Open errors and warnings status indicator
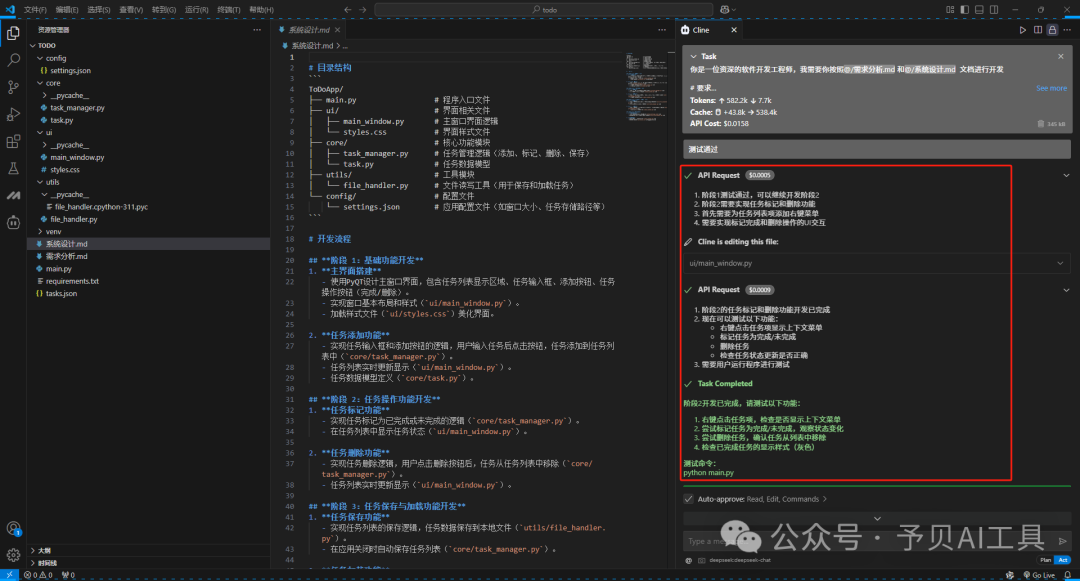Image resolution: width=1080 pixels, height=581 pixels. pos(39,575)
